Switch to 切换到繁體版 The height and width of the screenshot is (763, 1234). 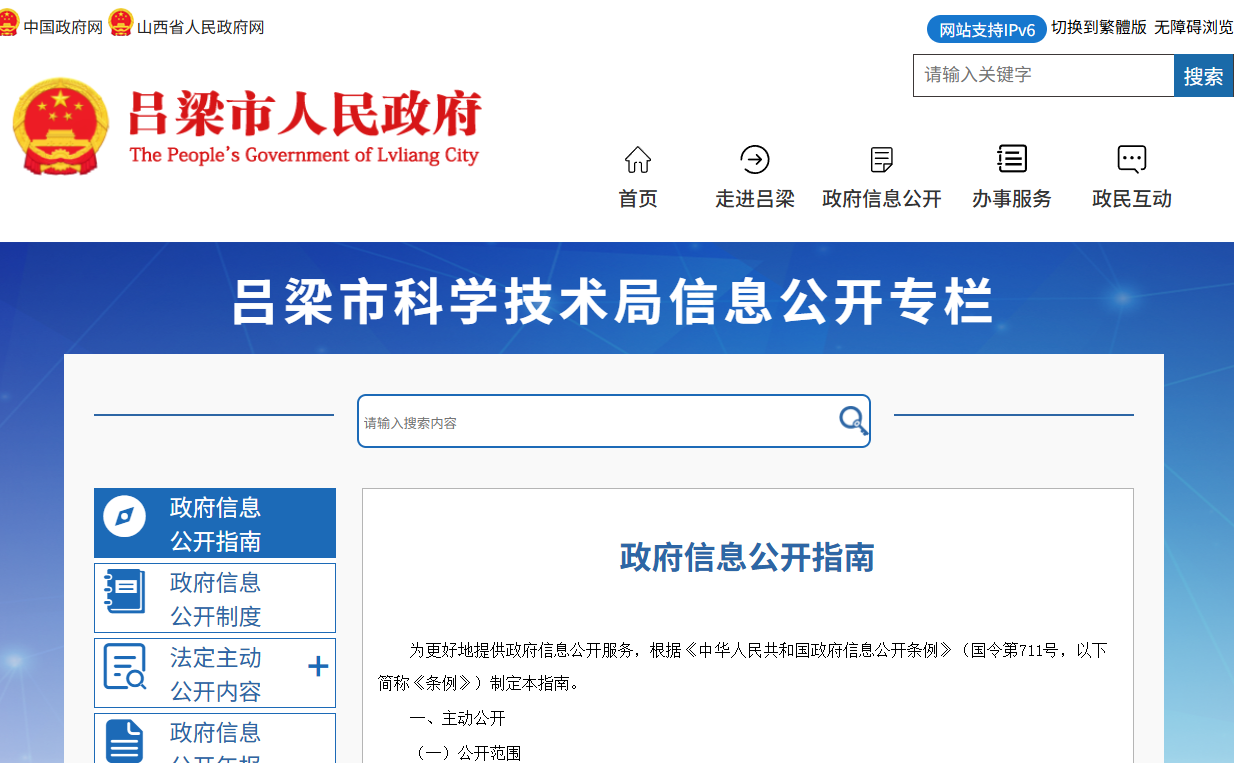click(x=1099, y=27)
